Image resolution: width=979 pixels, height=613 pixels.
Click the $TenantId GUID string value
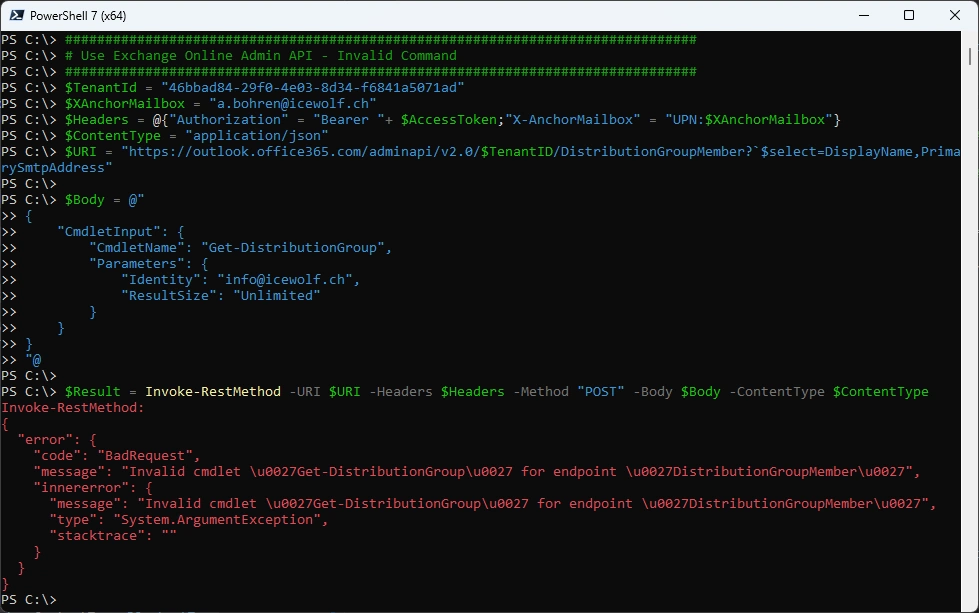coord(312,88)
